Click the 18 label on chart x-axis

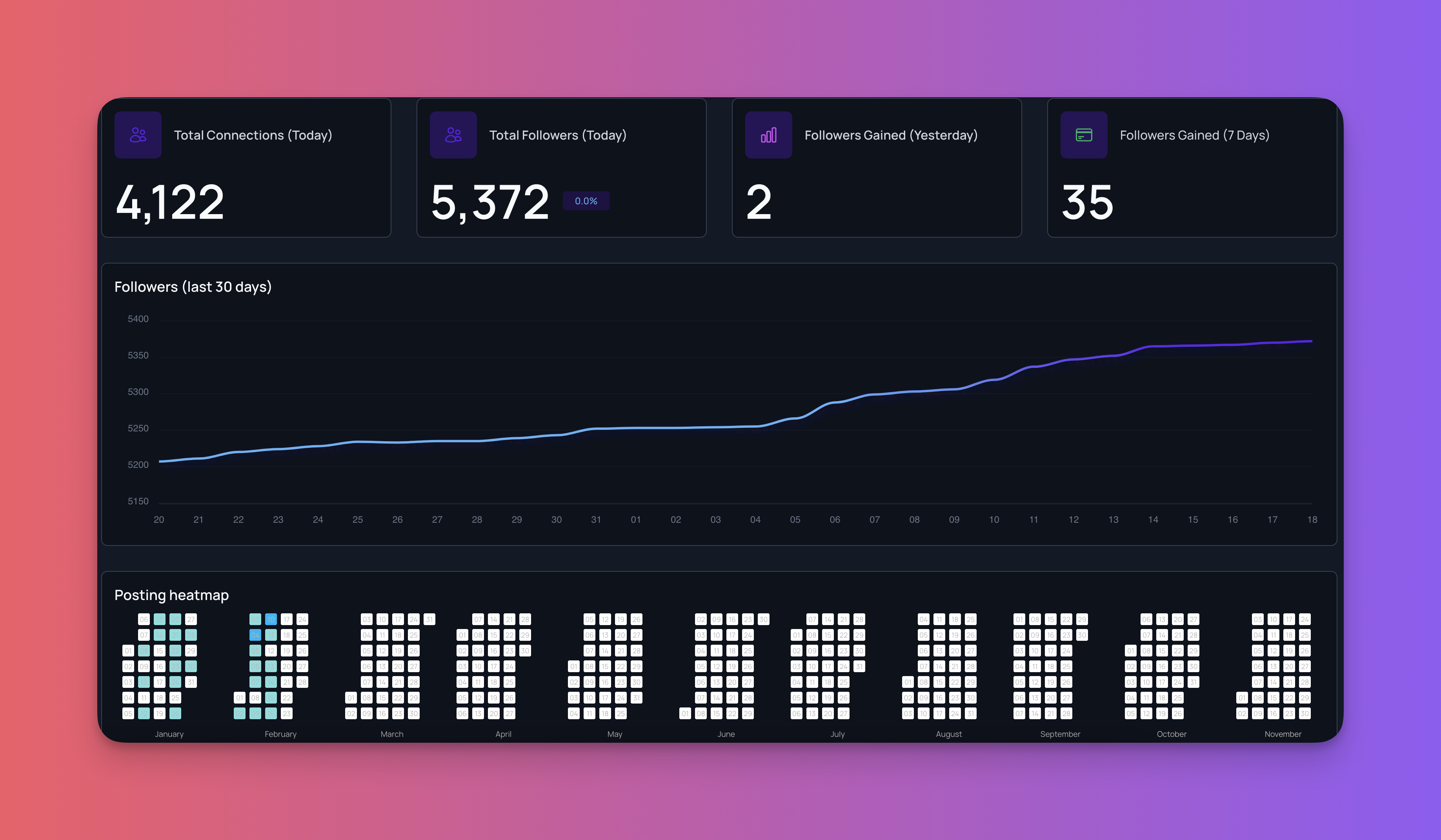pyautogui.click(x=1312, y=520)
